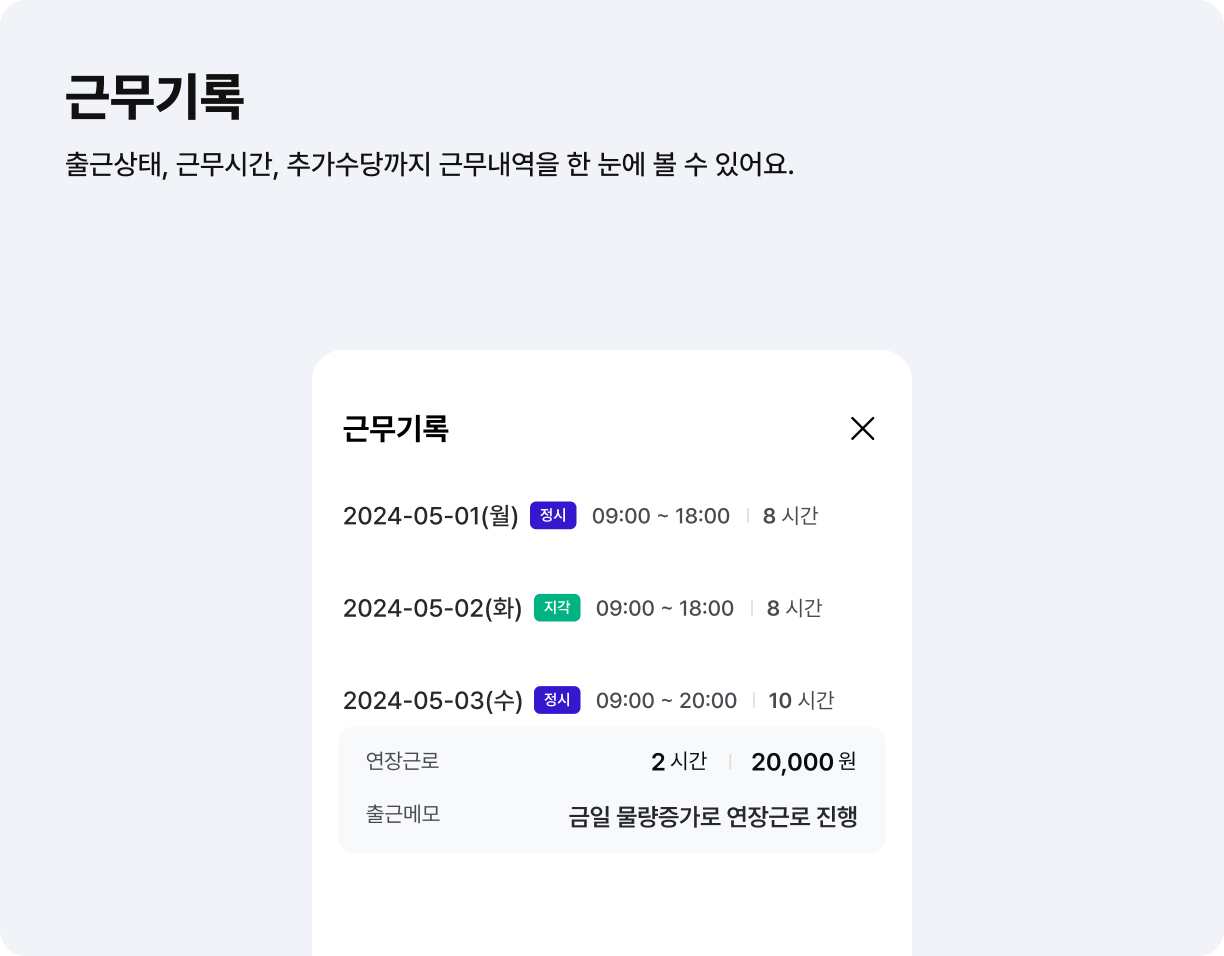
Task: Click the 09:00 ~ 18:00 time on 05-01
Action: point(661,516)
